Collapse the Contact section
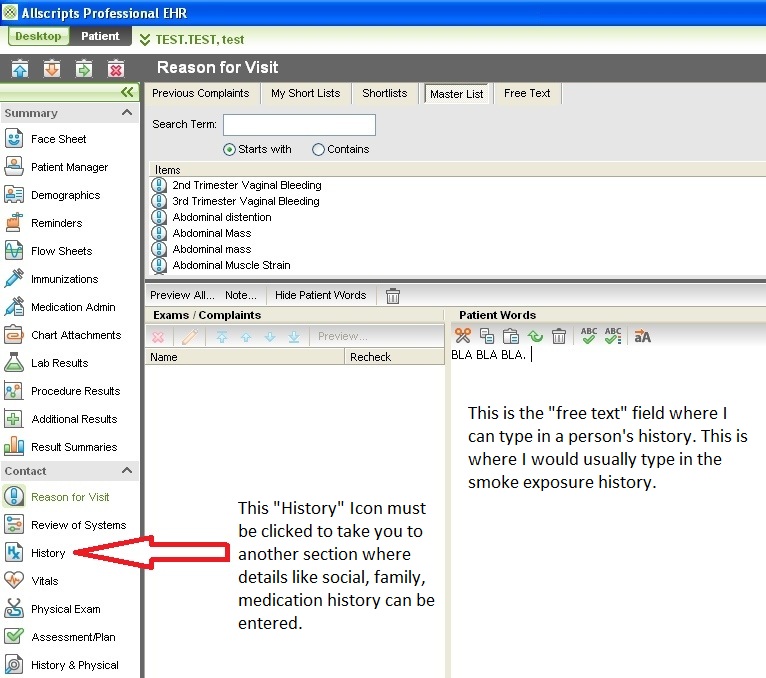This screenshot has width=766, height=678. [127, 471]
